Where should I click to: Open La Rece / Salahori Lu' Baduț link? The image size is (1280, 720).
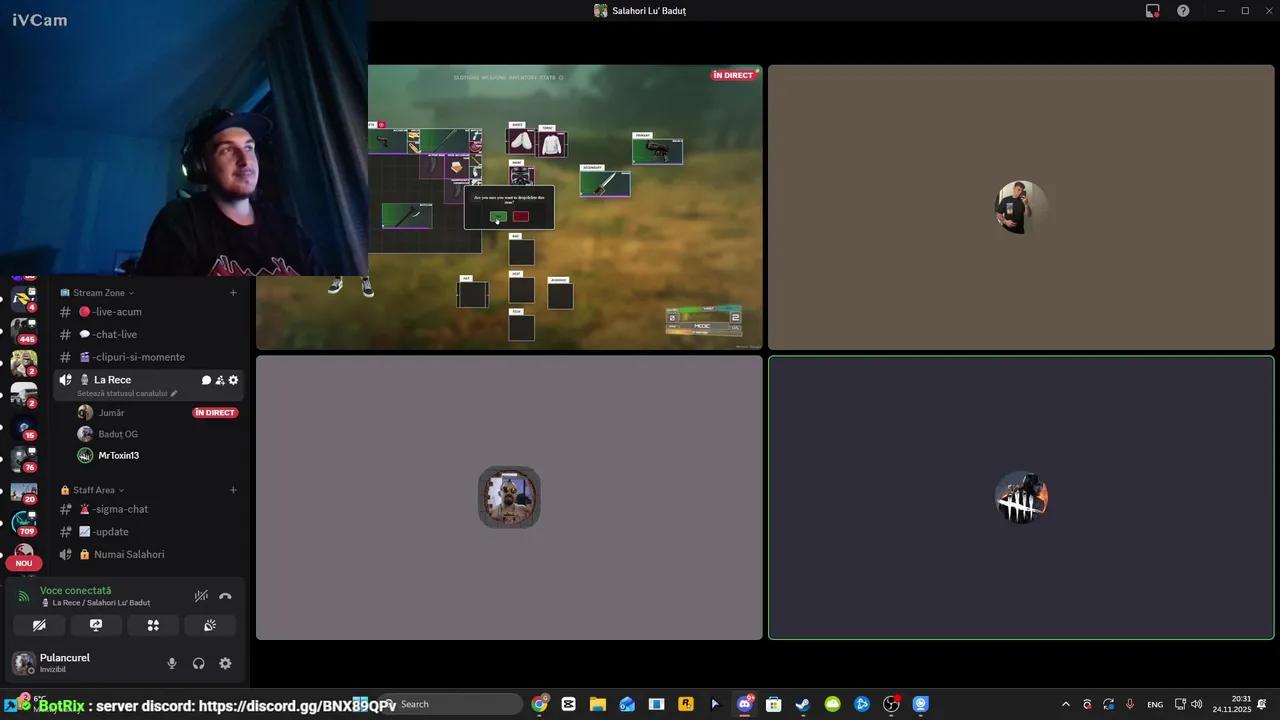pos(101,603)
